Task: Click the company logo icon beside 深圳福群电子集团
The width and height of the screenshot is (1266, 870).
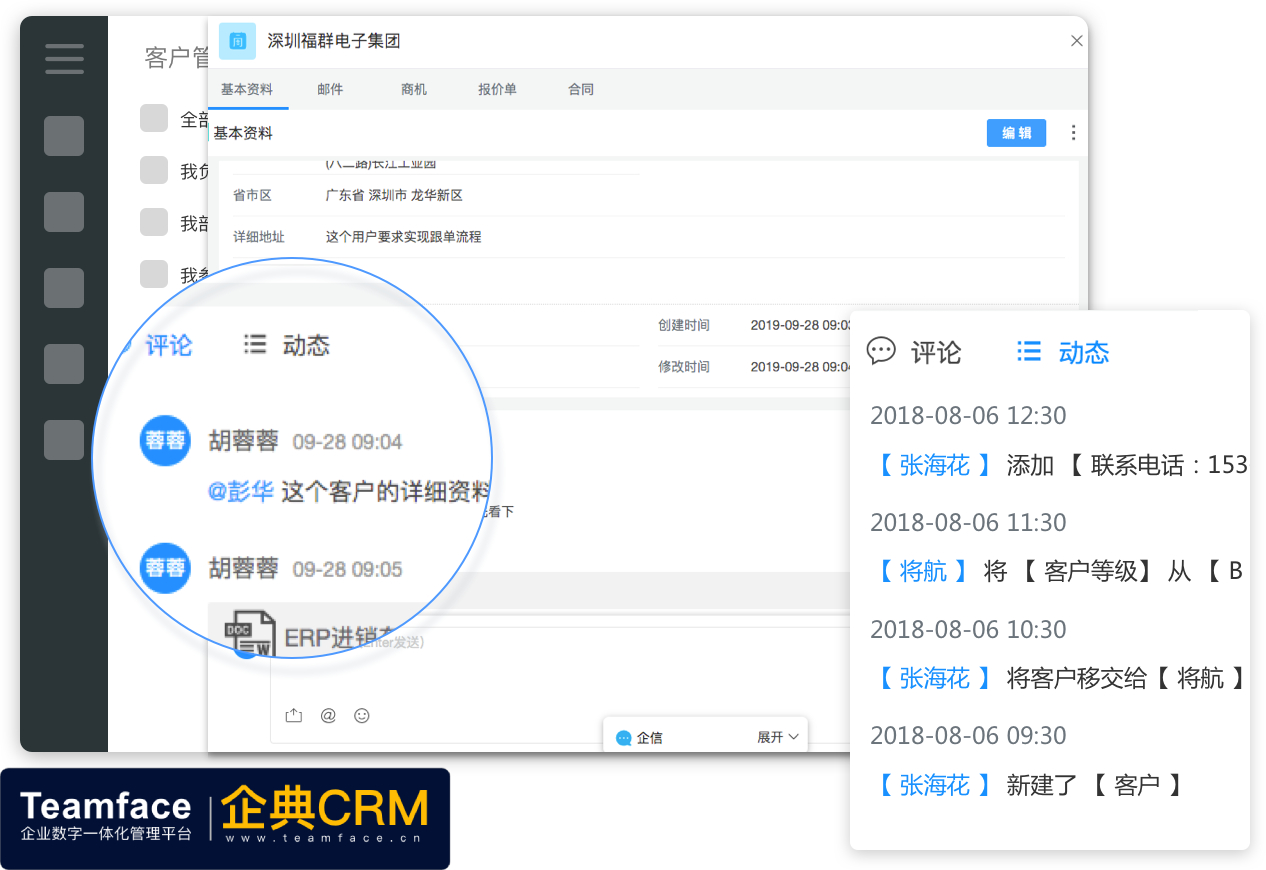Action: pos(237,42)
